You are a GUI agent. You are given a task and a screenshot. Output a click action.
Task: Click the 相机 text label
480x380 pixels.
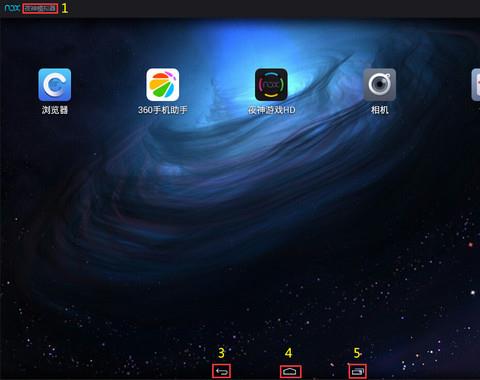pyautogui.click(x=380, y=110)
